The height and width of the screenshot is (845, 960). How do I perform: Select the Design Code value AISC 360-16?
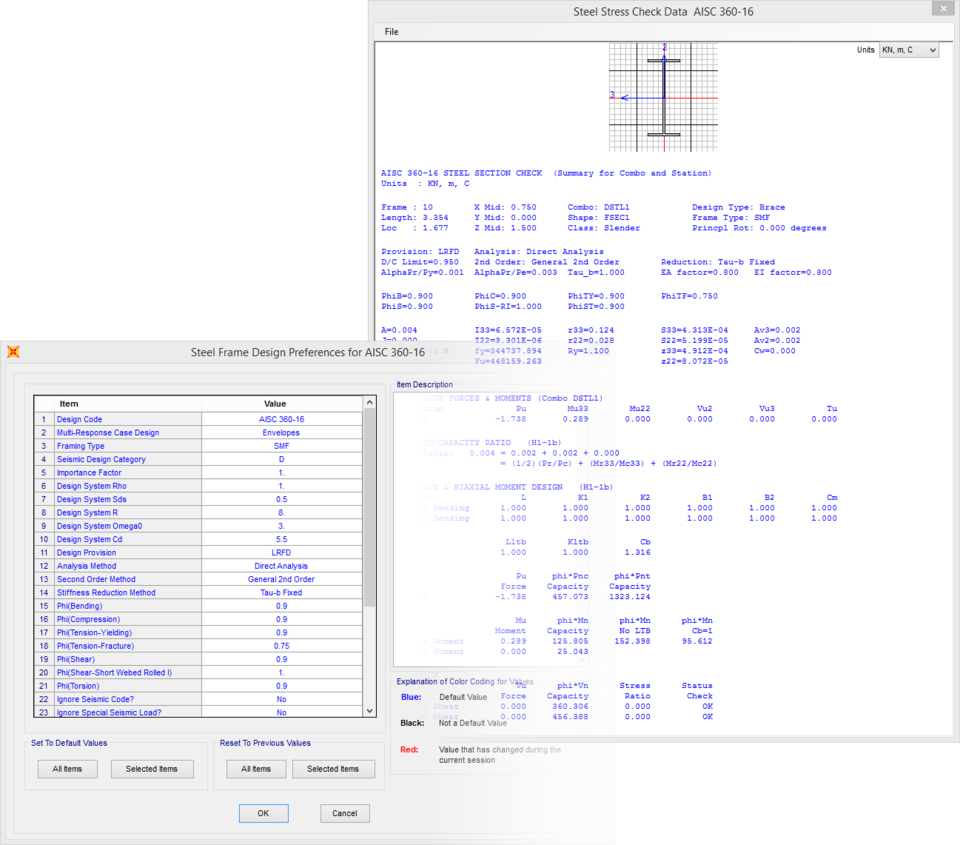[x=281, y=419]
